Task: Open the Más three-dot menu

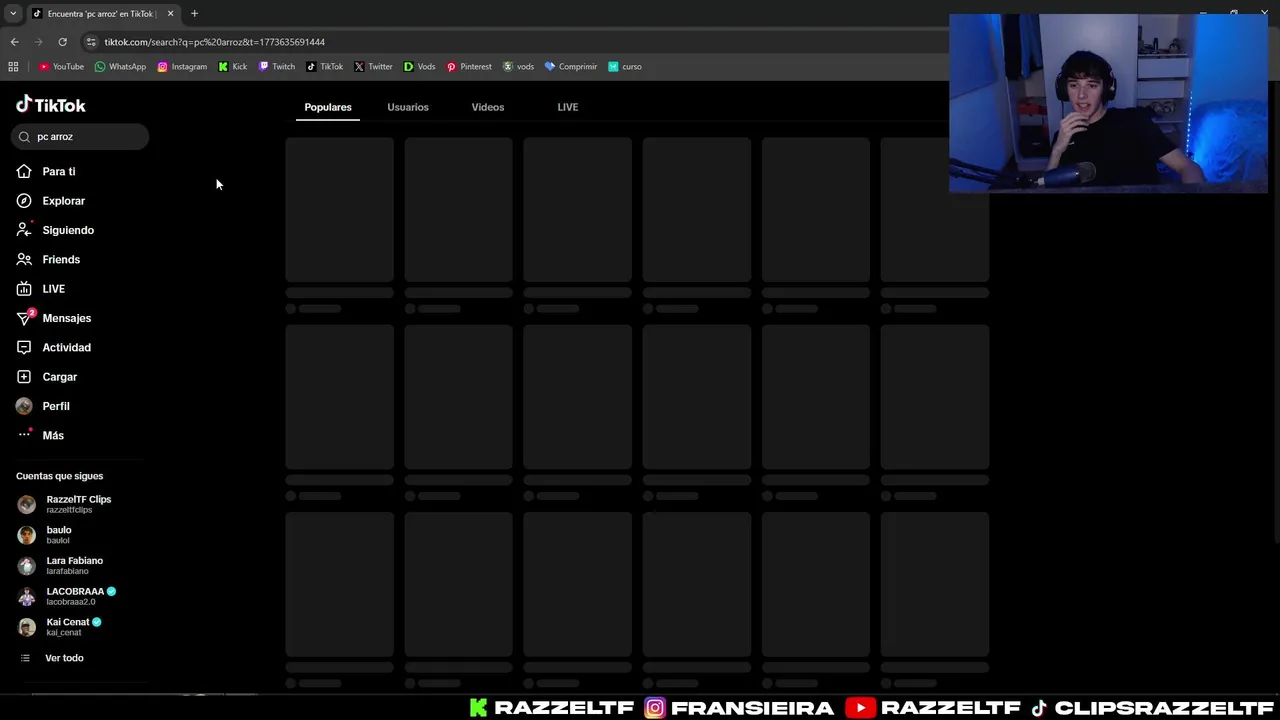Action: 40,436
